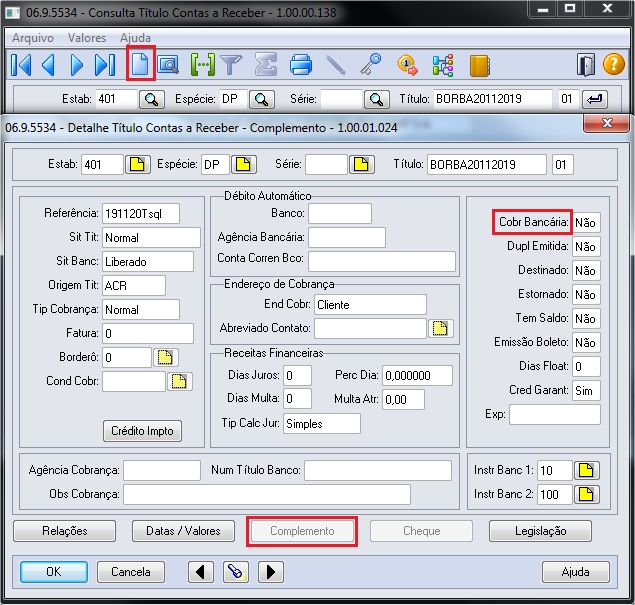Click the Sit Tit field showing Normal
Screen dimensions: 635x605
point(151,238)
